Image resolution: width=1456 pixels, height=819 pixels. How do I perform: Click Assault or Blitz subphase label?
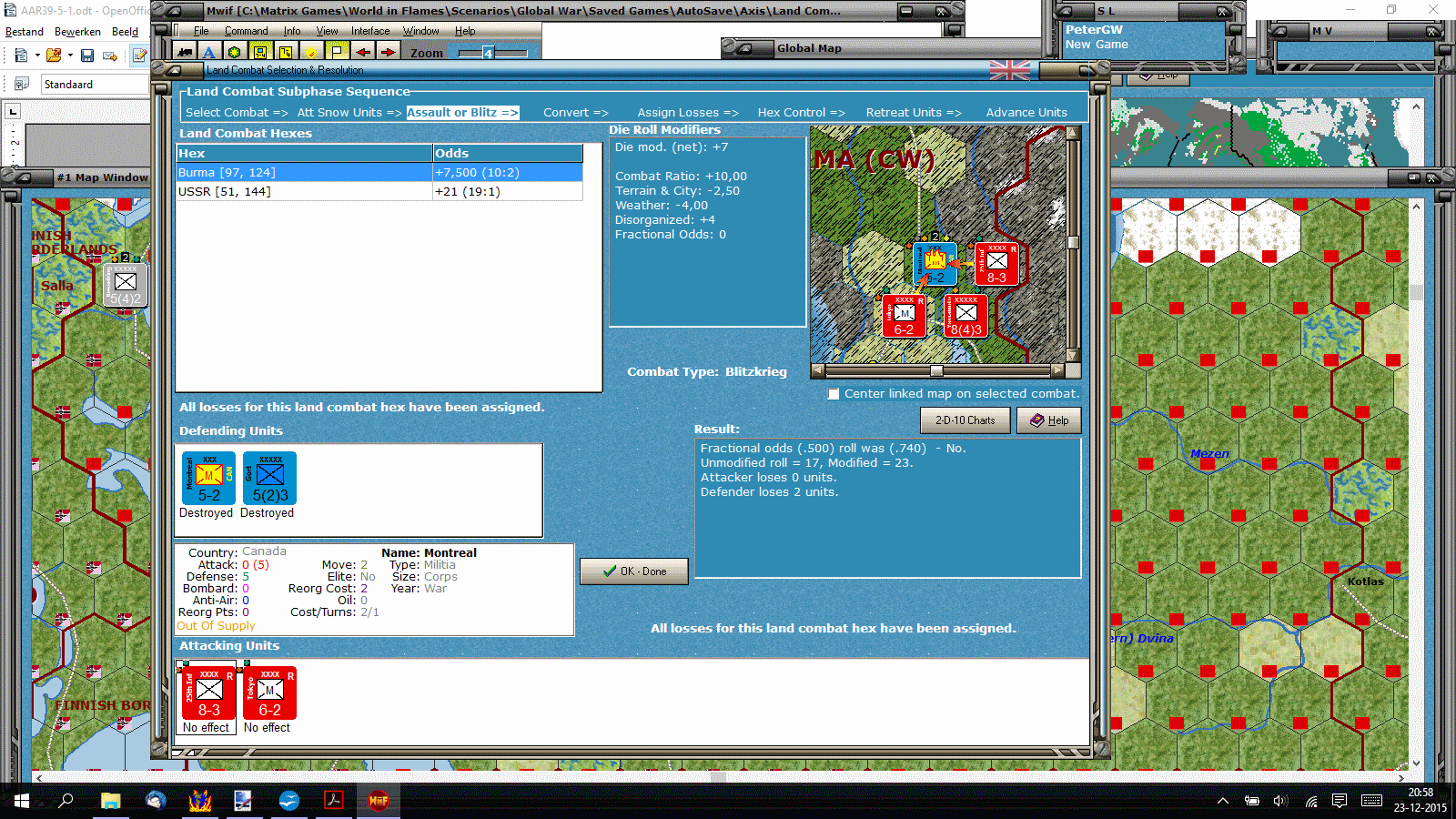pyautogui.click(x=462, y=113)
